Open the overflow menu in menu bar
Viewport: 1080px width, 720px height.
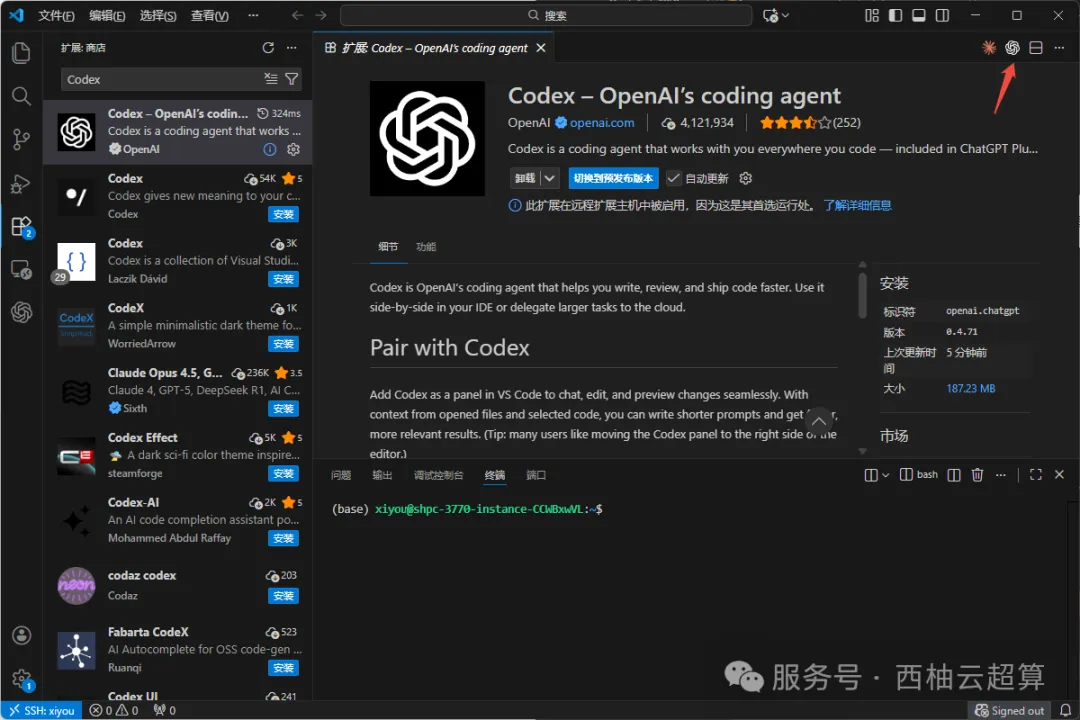tap(253, 15)
